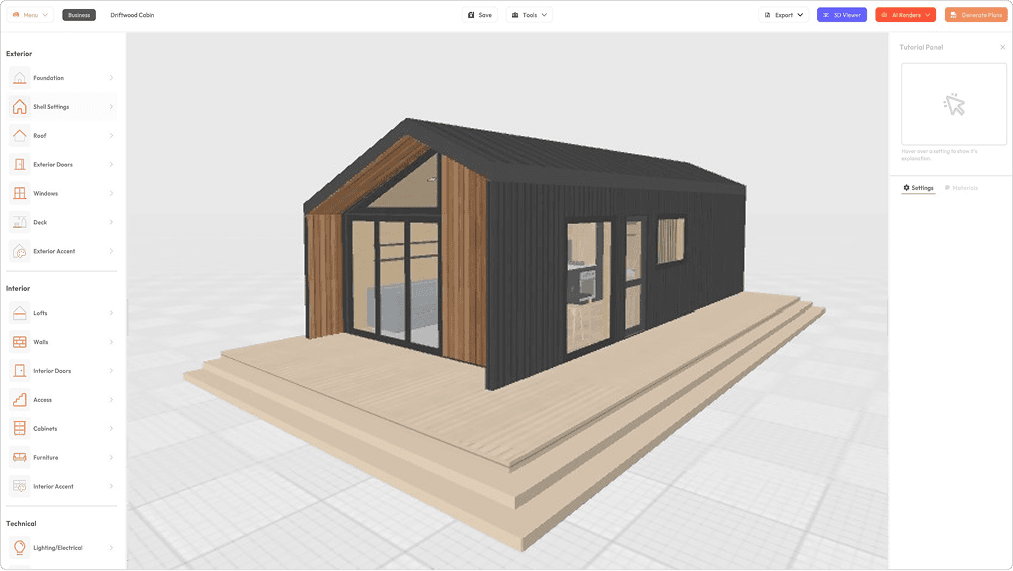Open the AI Renders dropdown
Viewport: 1013px width, 571px height.
click(905, 15)
